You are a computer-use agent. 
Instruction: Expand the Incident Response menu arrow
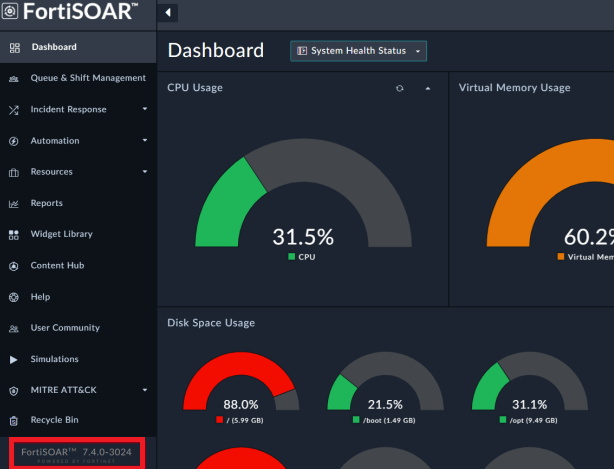tap(145, 109)
